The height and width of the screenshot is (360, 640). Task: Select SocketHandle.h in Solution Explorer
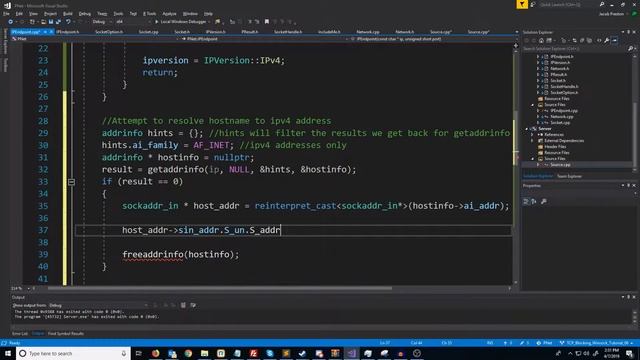coord(564,87)
